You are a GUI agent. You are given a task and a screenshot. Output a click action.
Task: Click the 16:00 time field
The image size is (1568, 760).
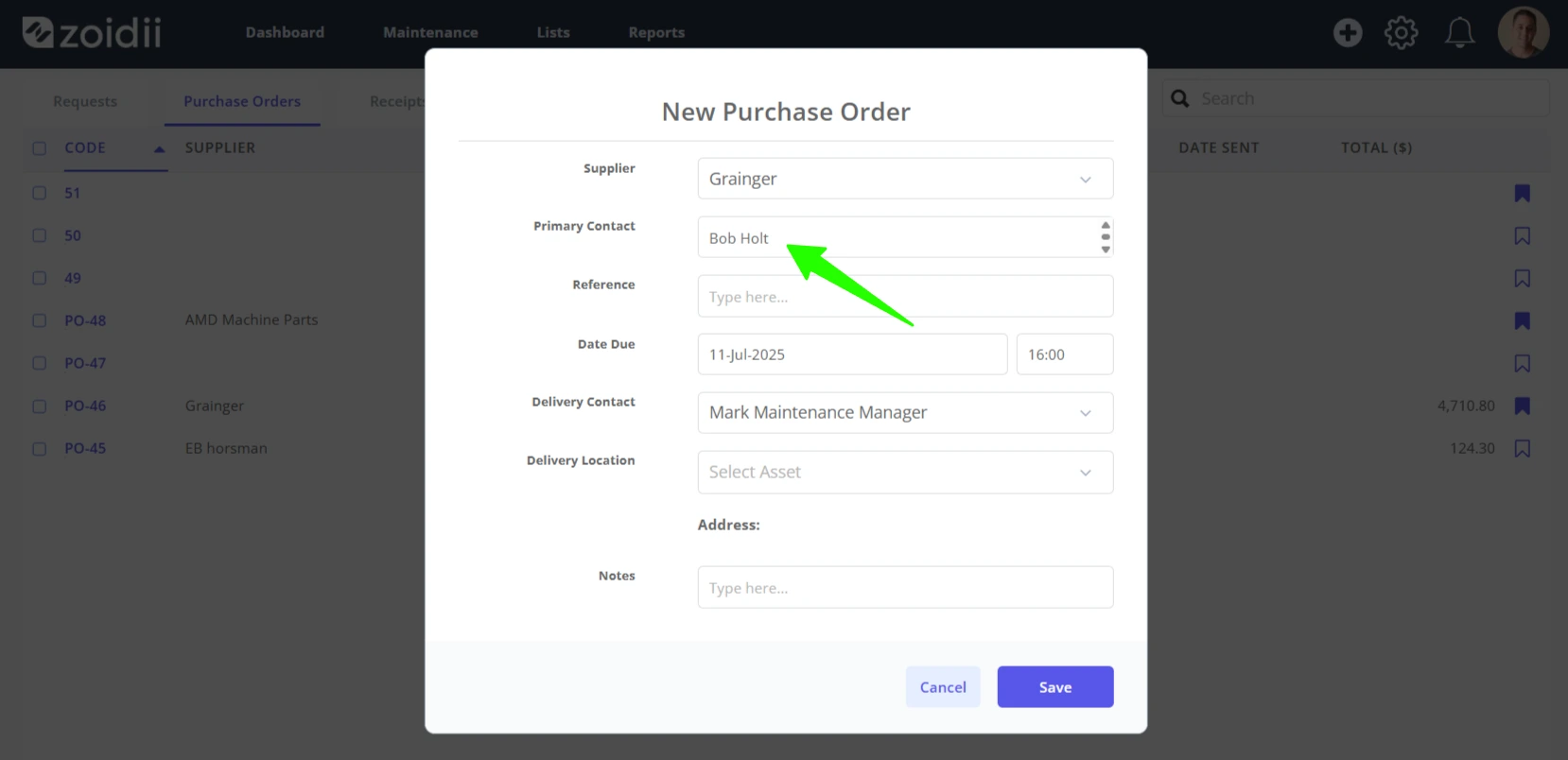point(1065,354)
